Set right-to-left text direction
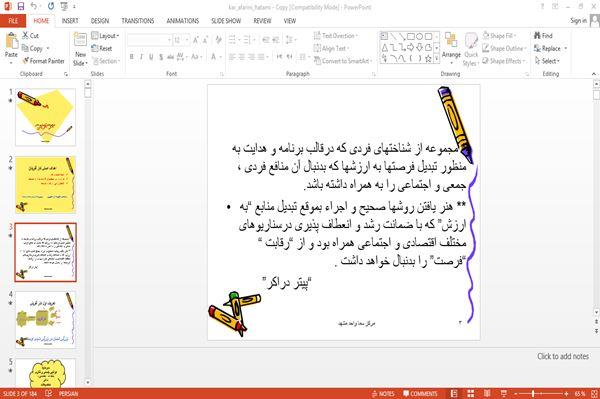The width and height of the screenshot is (600, 399). pyautogui.click(x=290, y=57)
